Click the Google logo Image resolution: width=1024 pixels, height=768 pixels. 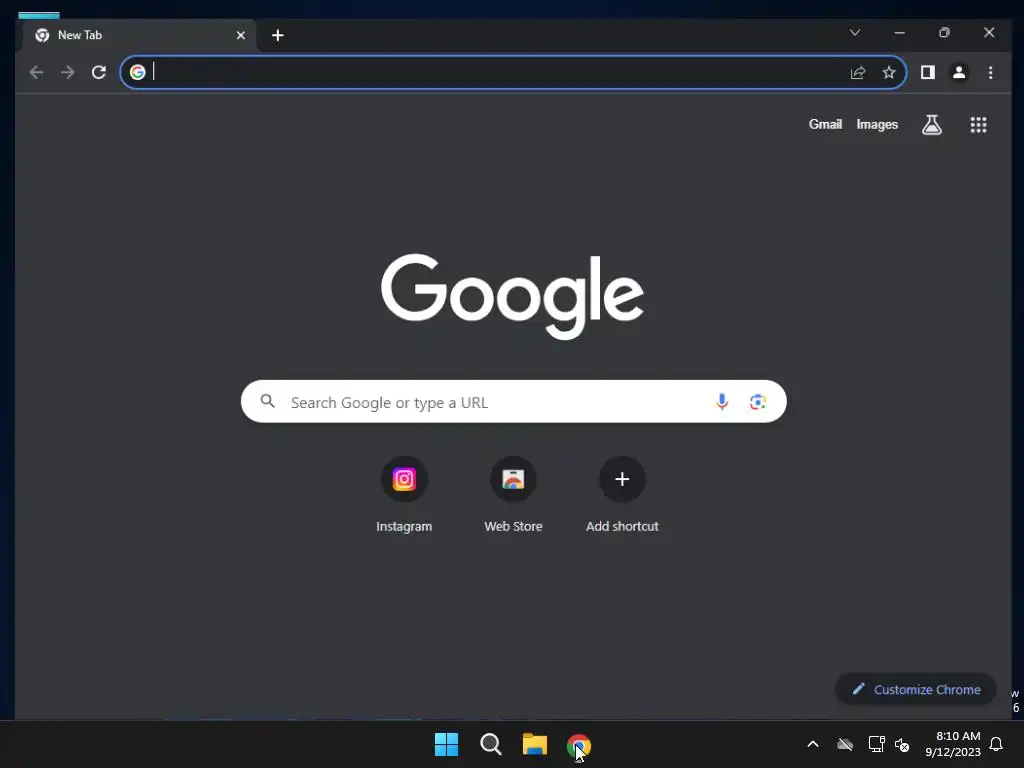coord(513,296)
